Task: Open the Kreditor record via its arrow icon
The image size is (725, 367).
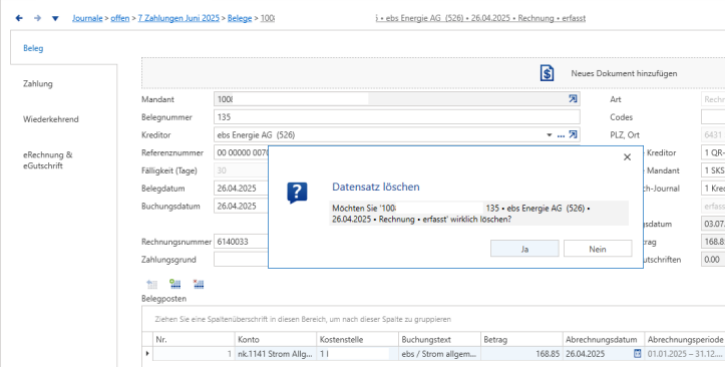Action: click(573, 135)
